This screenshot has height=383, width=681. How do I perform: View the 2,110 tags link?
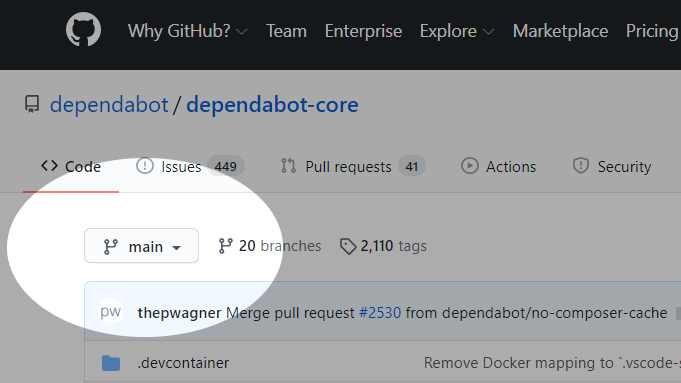point(383,246)
